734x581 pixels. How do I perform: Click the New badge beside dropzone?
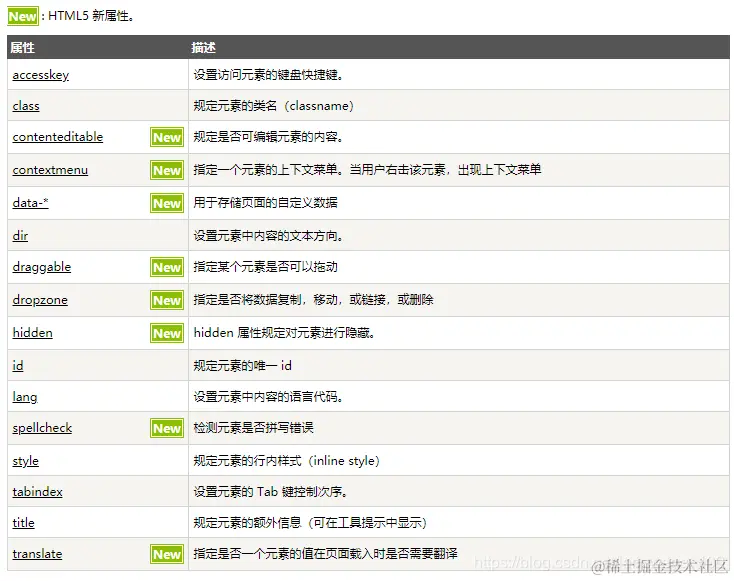tap(167, 300)
